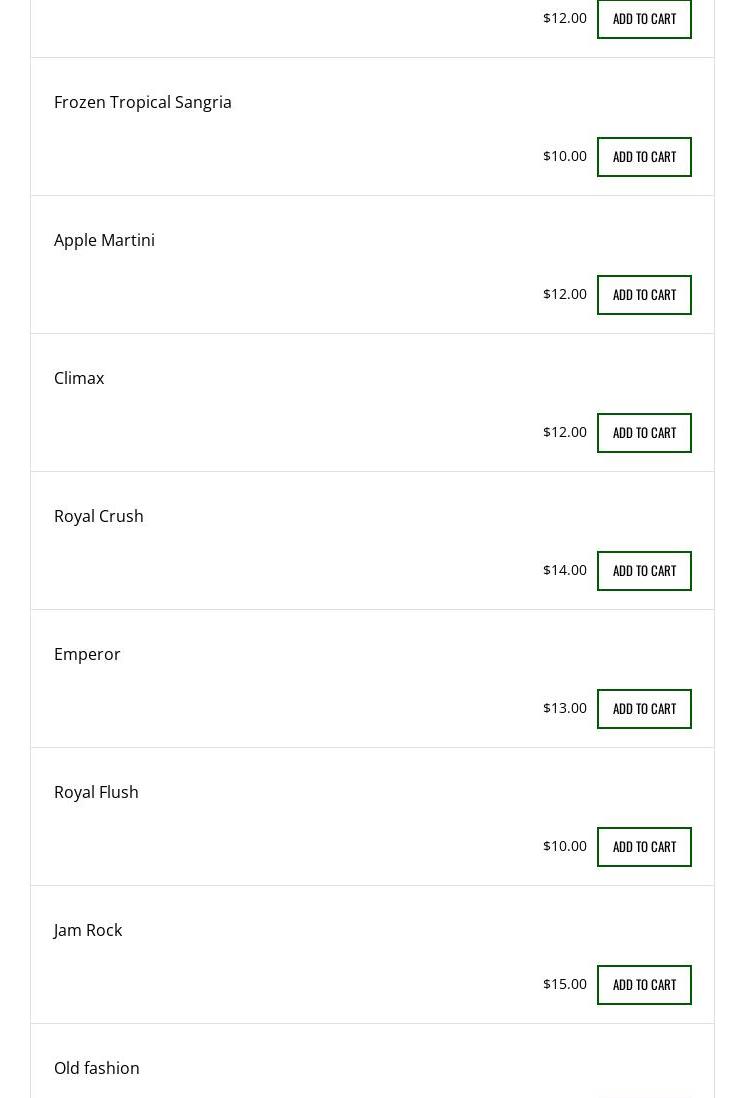The image size is (745, 1098).
Task: Click the Apple Martini $12.00 price
Action: (564, 294)
